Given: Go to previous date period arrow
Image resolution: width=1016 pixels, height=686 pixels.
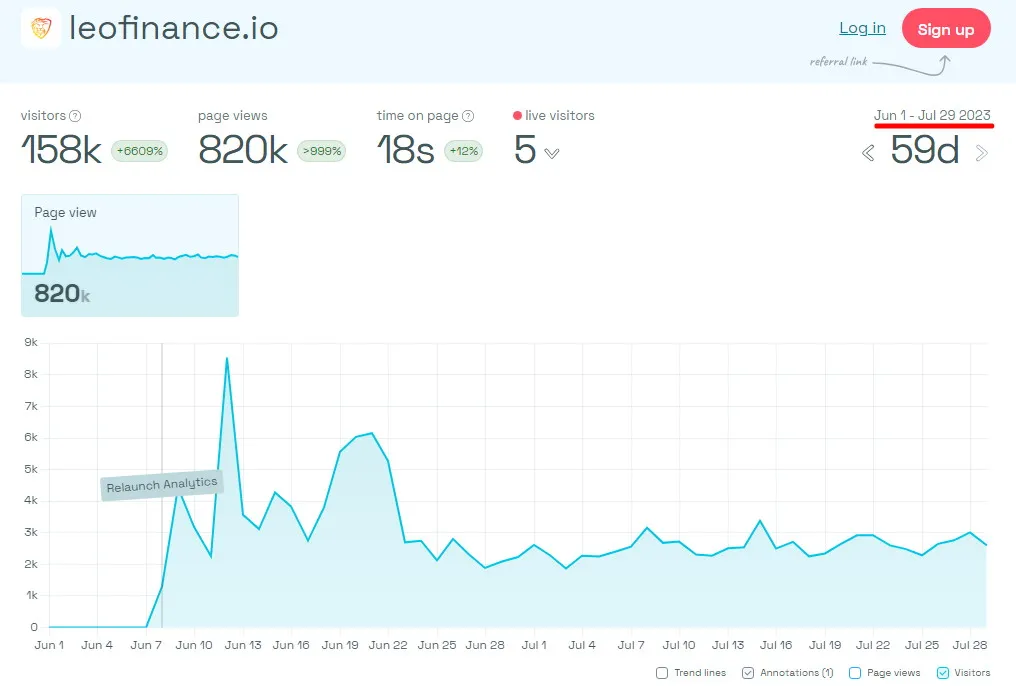Looking at the screenshot, I should pyautogui.click(x=868, y=153).
